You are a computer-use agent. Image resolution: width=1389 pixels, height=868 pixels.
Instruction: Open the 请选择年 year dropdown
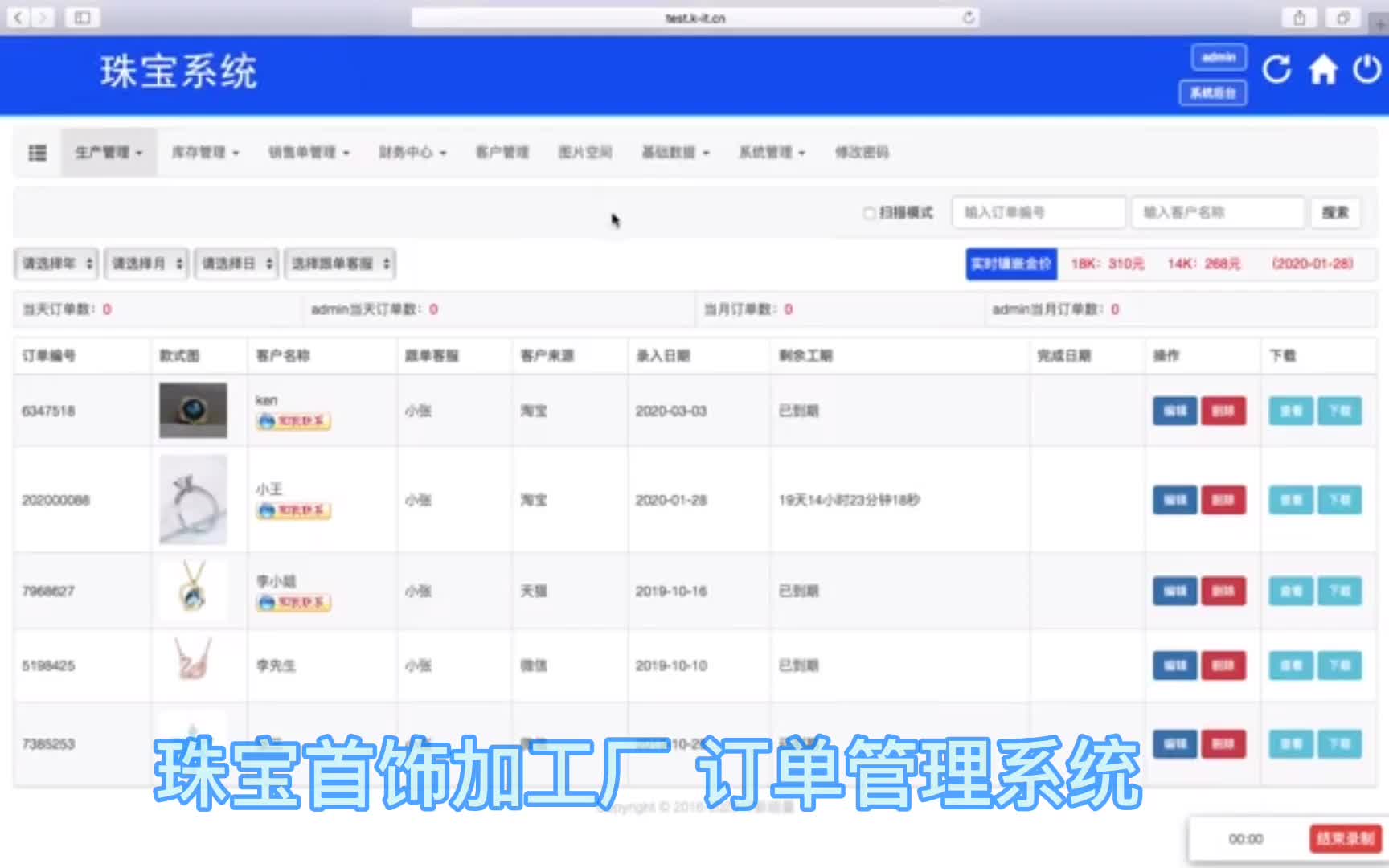[x=56, y=264]
